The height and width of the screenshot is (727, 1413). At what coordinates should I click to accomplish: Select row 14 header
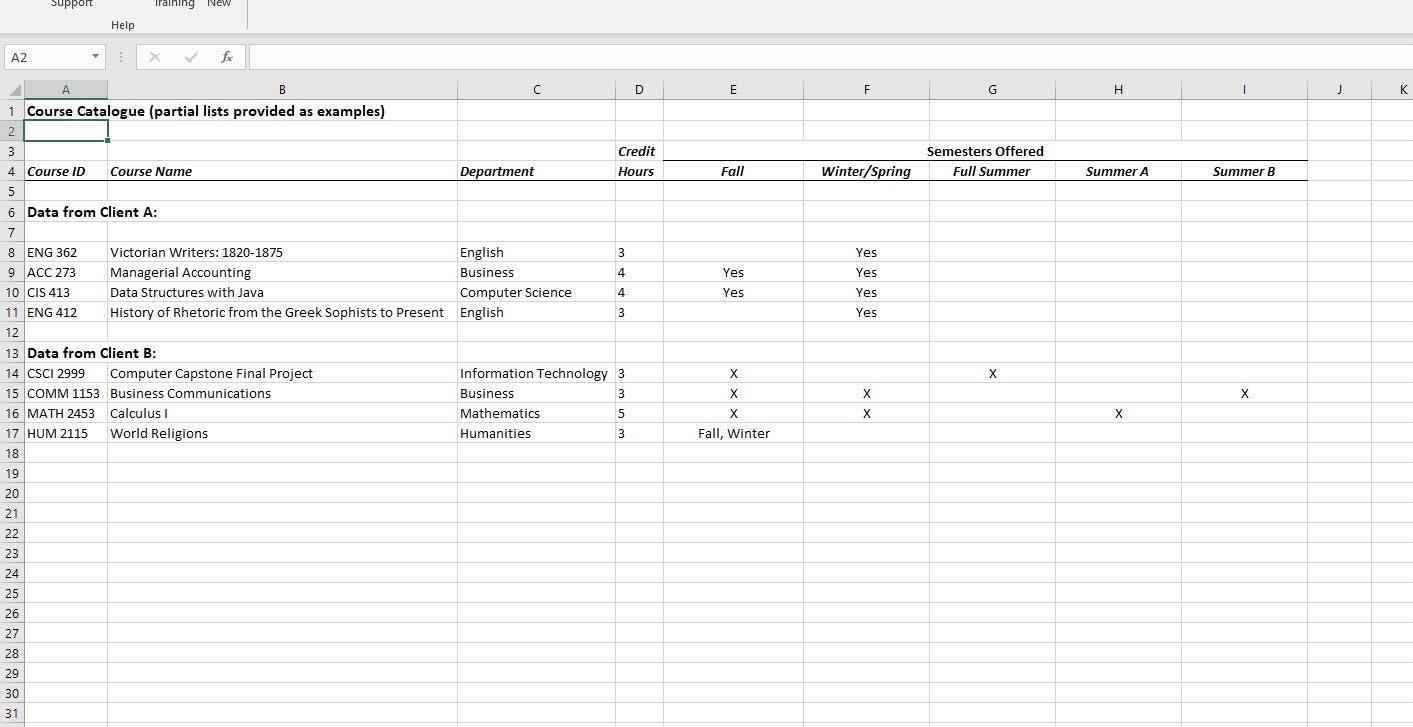click(12, 373)
